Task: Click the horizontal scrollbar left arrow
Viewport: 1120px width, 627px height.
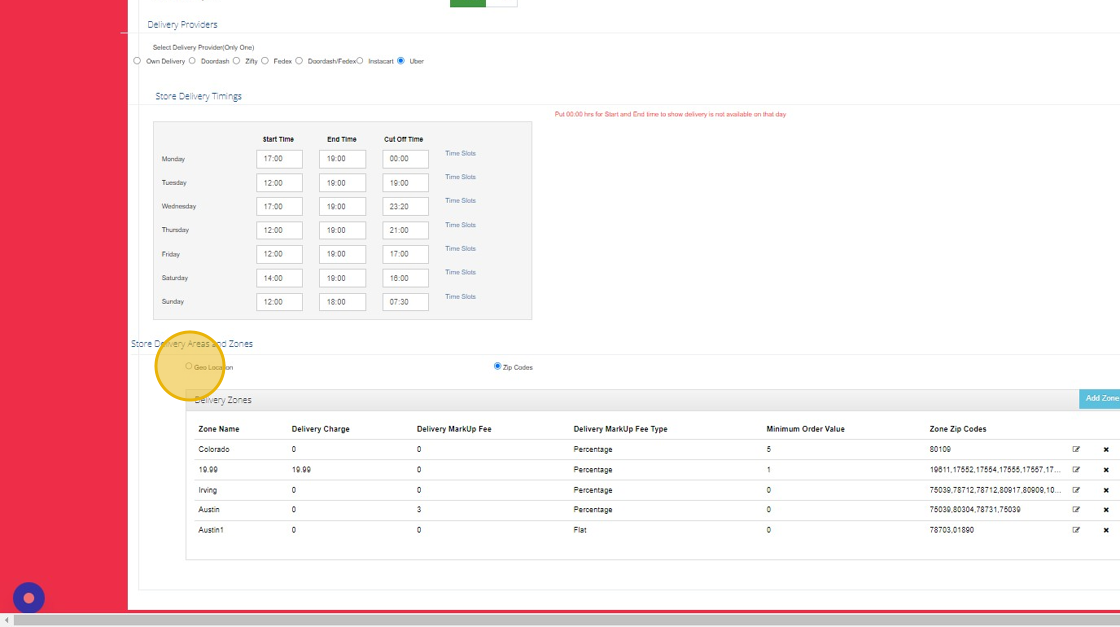Action: [x=6, y=621]
